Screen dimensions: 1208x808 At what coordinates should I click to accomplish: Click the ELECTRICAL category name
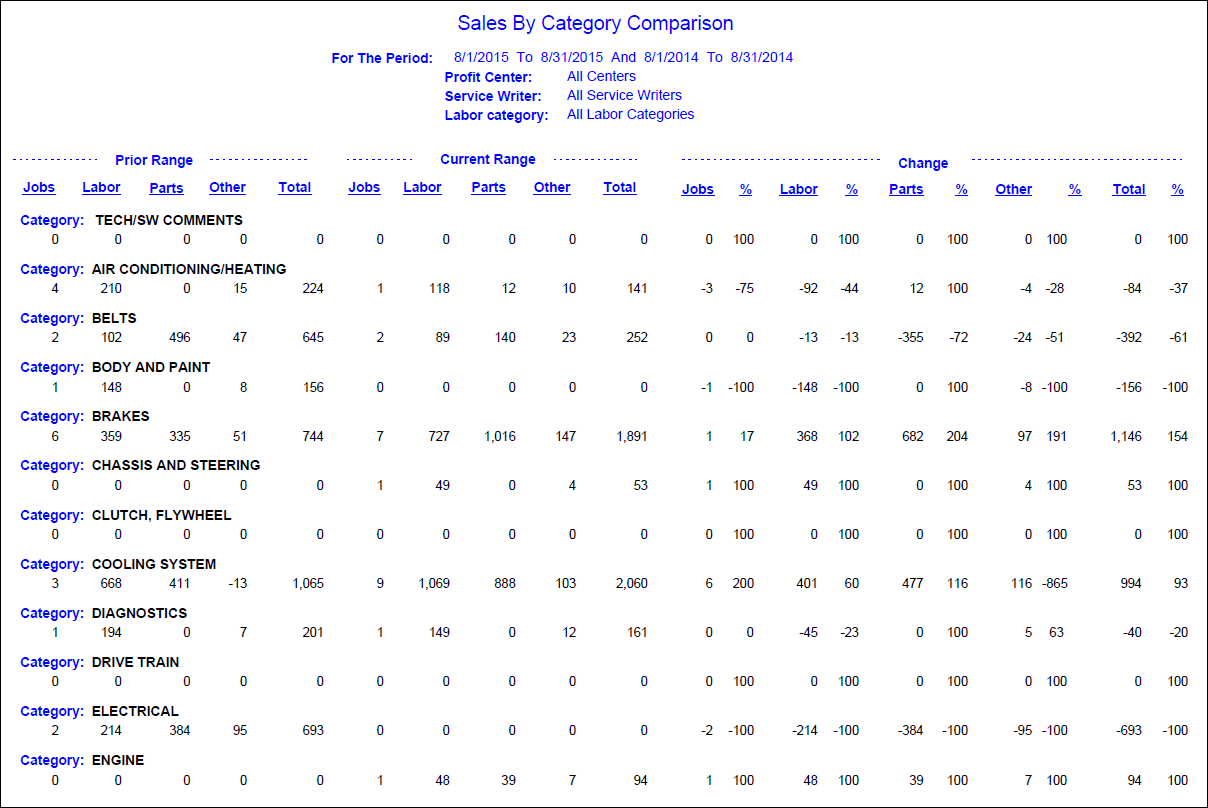tap(135, 711)
